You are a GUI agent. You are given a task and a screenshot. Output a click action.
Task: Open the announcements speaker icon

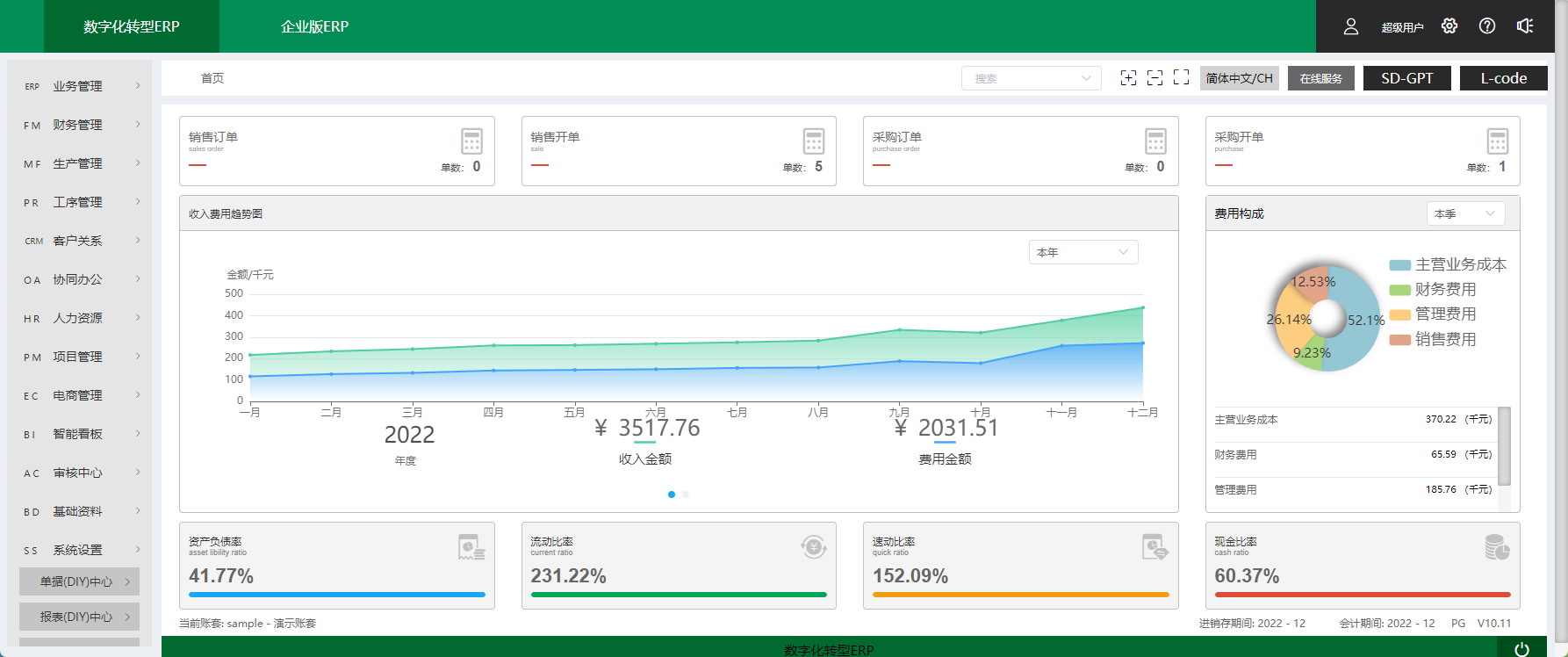point(1525,26)
